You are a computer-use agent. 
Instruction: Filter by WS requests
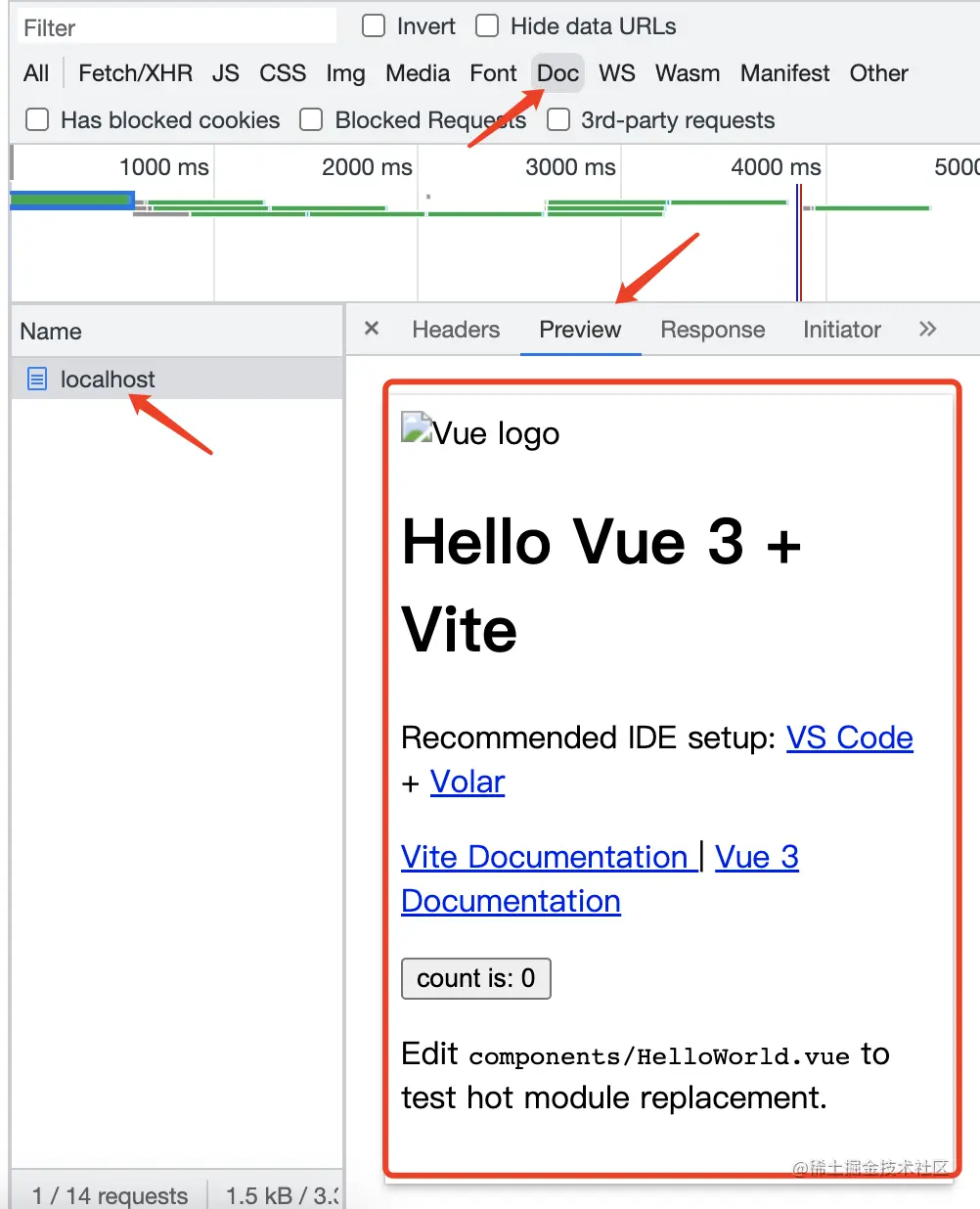pyautogui.click(x=617, y=73)
